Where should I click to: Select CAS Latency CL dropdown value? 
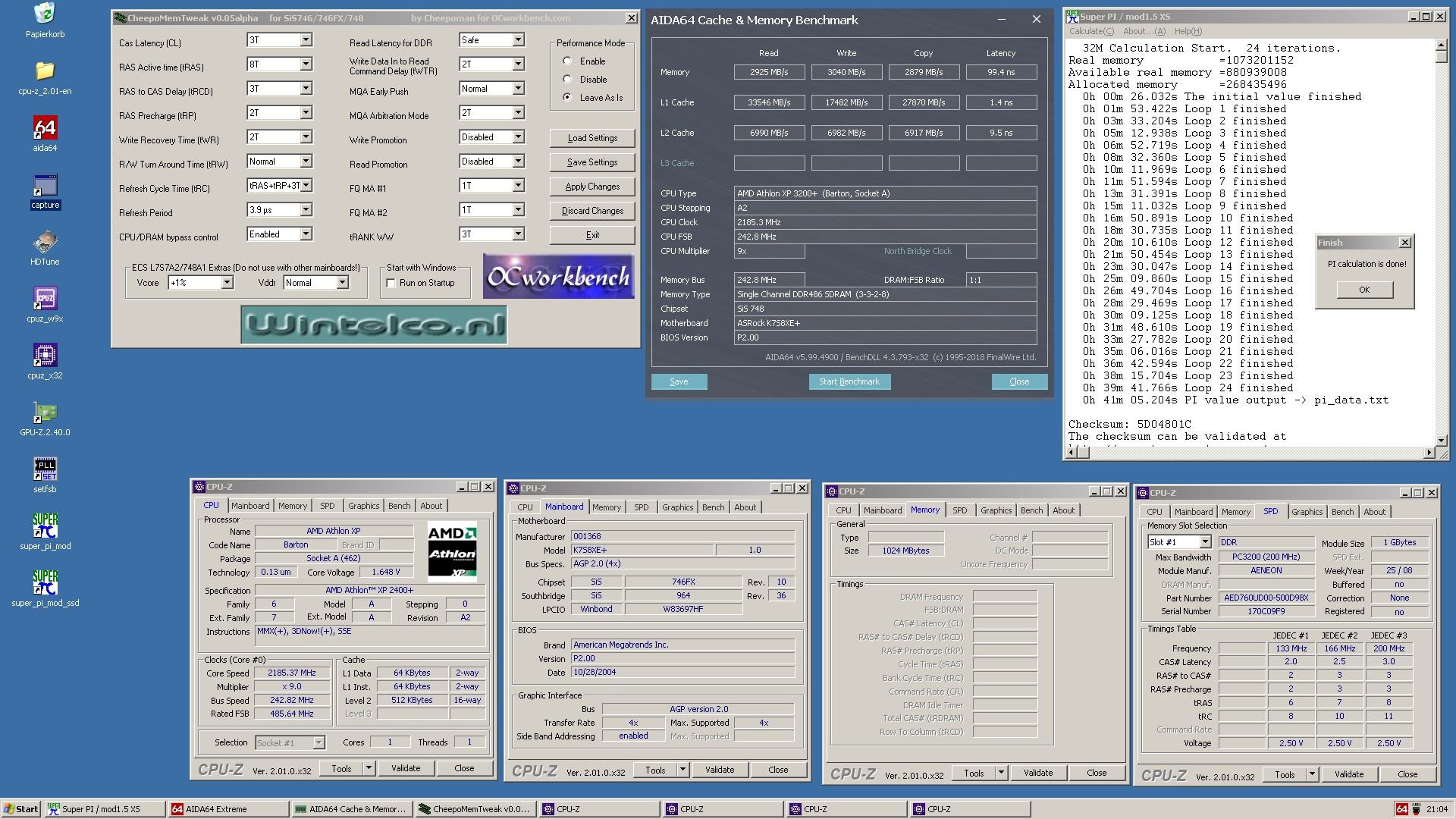(278, 40)
